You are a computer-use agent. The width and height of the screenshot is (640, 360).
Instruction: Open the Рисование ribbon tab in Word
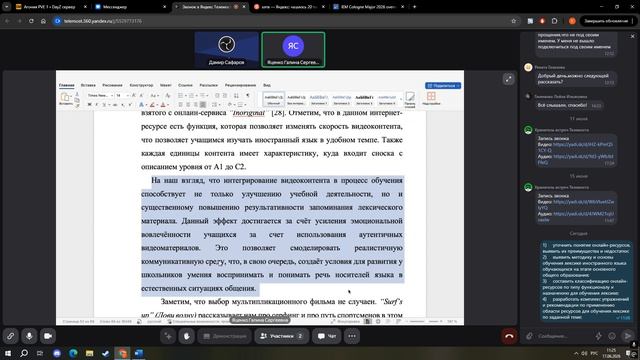click(112, 85)
